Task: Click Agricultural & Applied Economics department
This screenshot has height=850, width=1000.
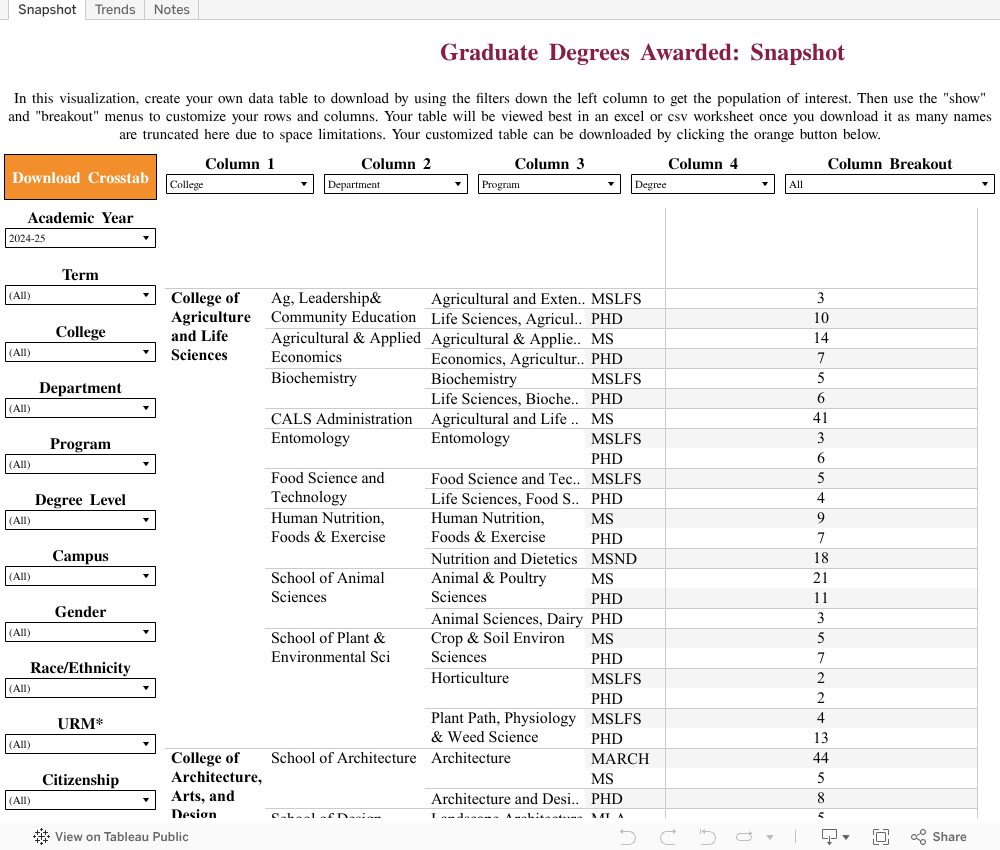Action: 346,348
